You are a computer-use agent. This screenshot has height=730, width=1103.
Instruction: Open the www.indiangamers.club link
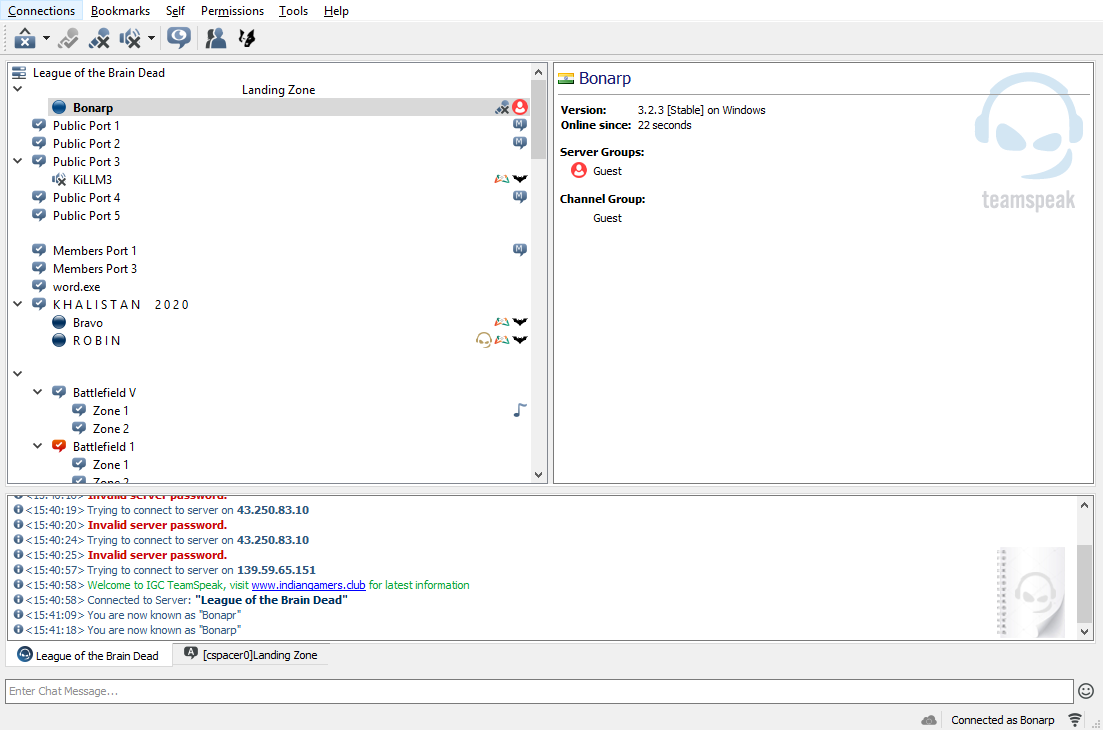[308, 585]
